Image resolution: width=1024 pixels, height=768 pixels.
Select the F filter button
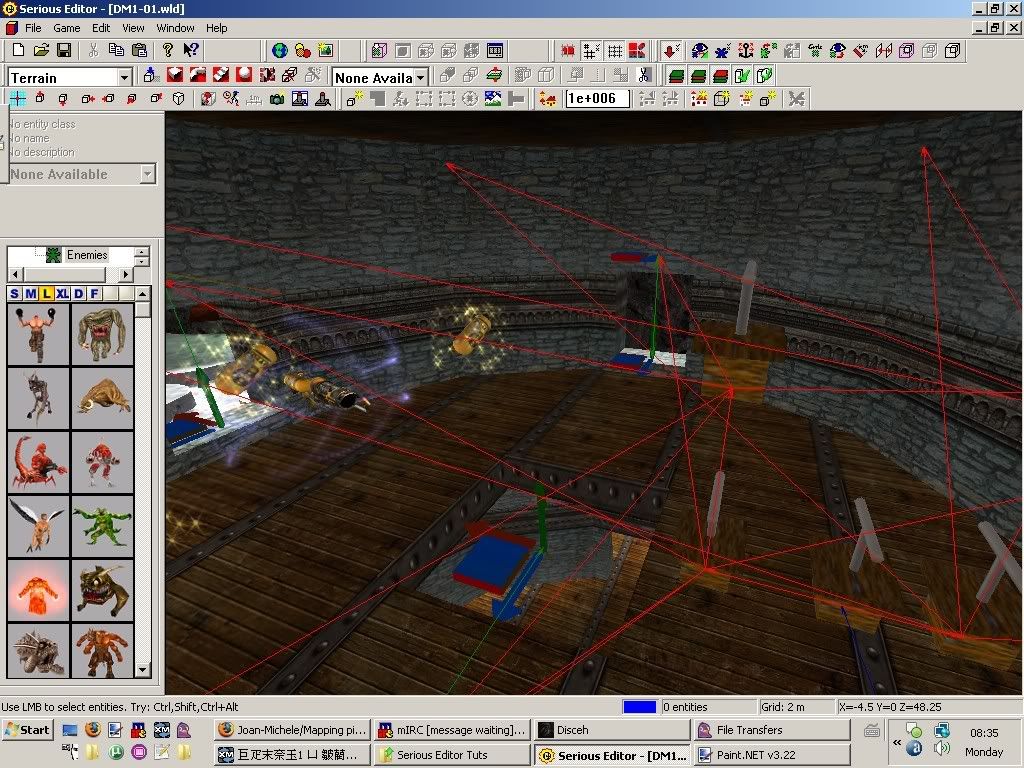pos(95,293)
